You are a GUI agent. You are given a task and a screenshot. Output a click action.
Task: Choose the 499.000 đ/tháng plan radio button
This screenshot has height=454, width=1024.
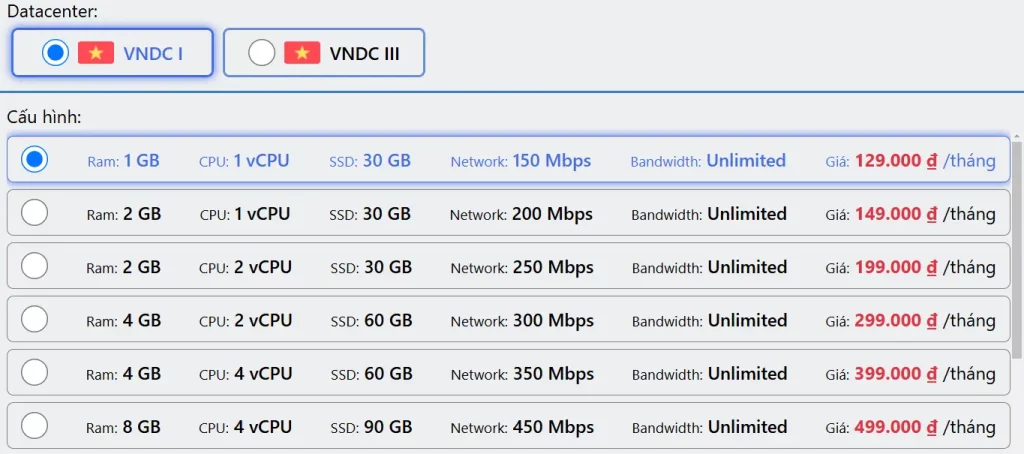[35, 426]
